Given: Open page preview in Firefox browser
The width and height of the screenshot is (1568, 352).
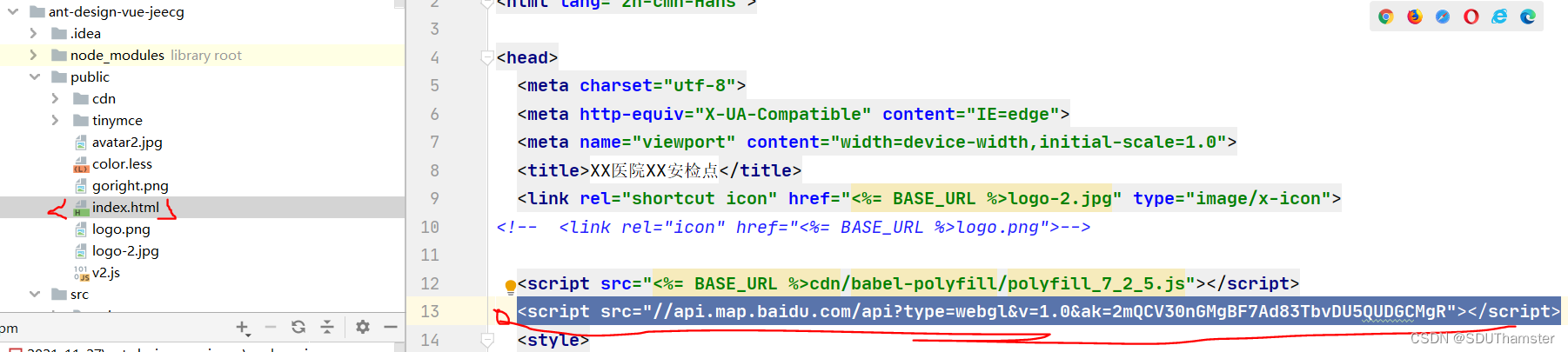Looking at the screenshot, I should point(1415,17).
